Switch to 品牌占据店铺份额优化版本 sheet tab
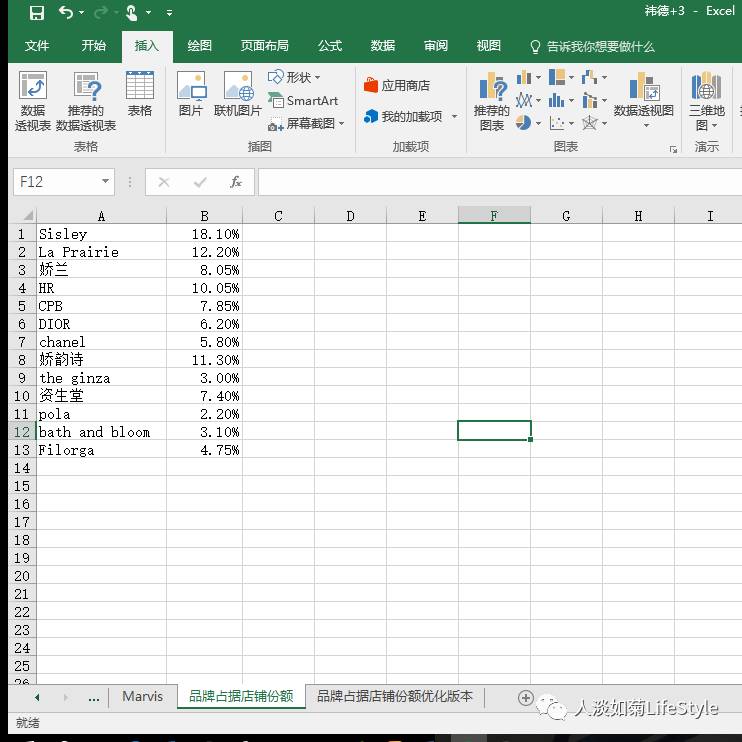Screen dimensions: 742x742 (x=395, y=696)
